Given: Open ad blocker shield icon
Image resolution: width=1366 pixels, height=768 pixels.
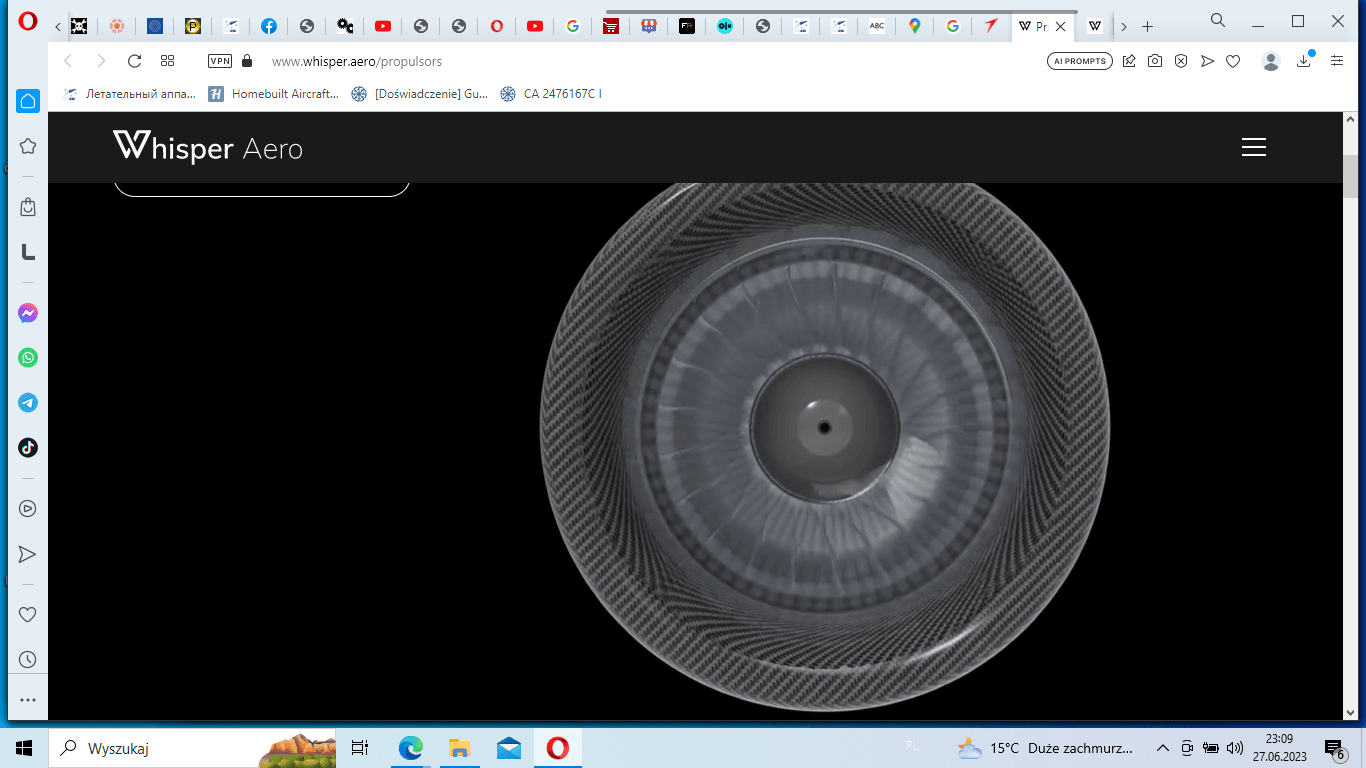Looking at the screenshot, I should pos(1181,61).
